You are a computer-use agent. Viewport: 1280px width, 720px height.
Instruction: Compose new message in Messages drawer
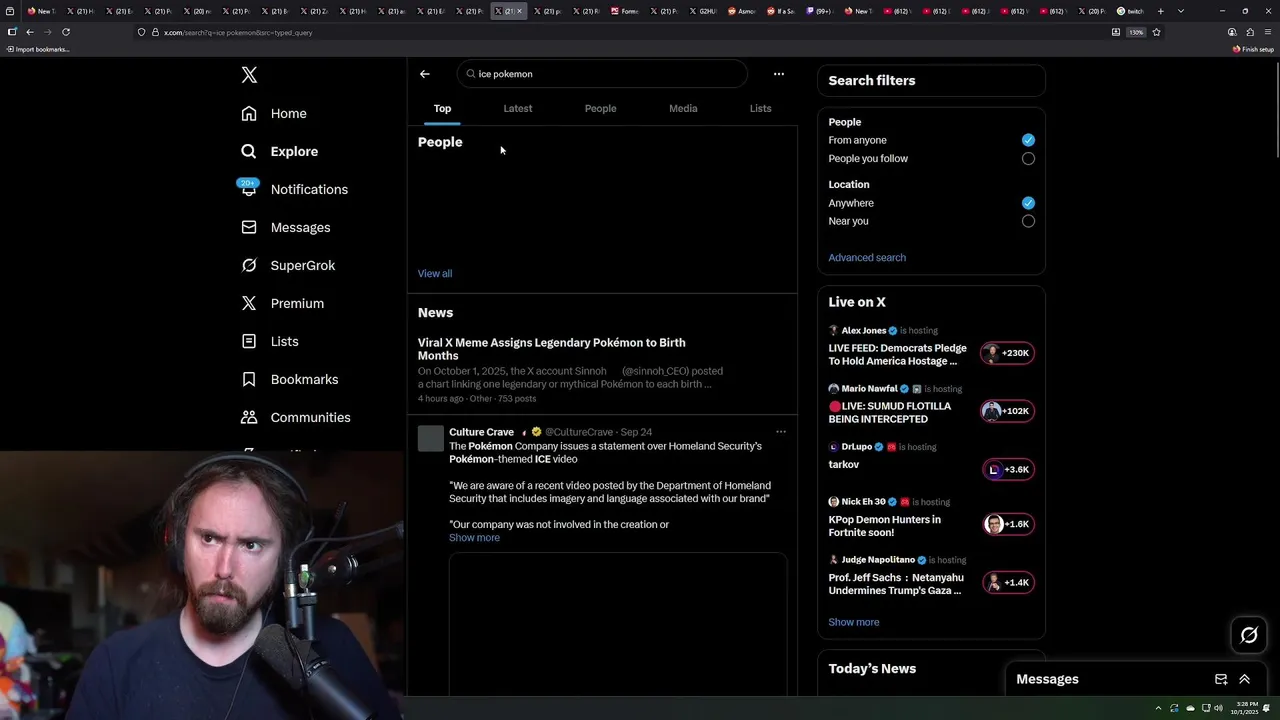[1221, 679]
